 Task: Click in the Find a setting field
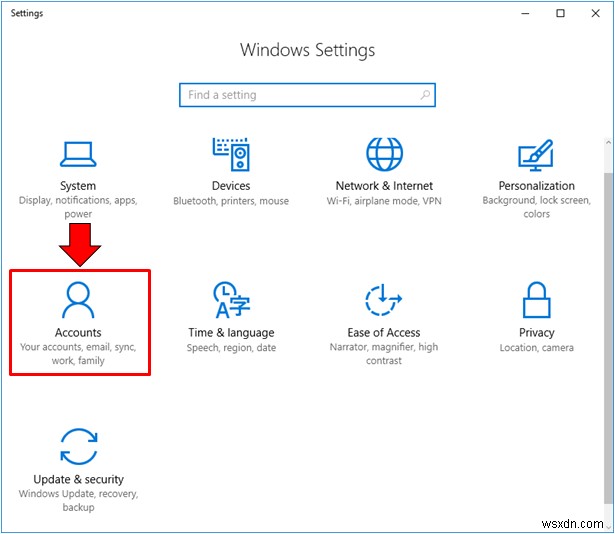coord(307,95)
